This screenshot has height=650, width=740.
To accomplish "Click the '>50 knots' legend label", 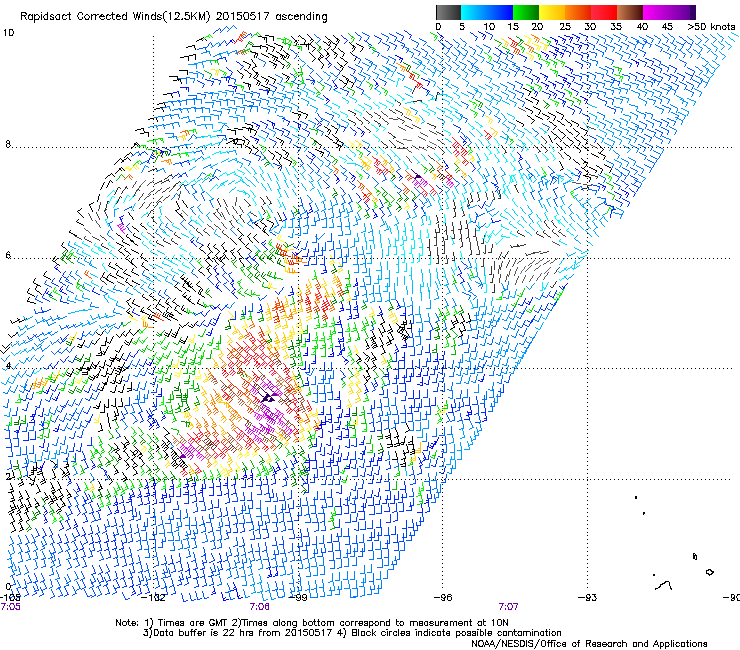I will point(711,27).
